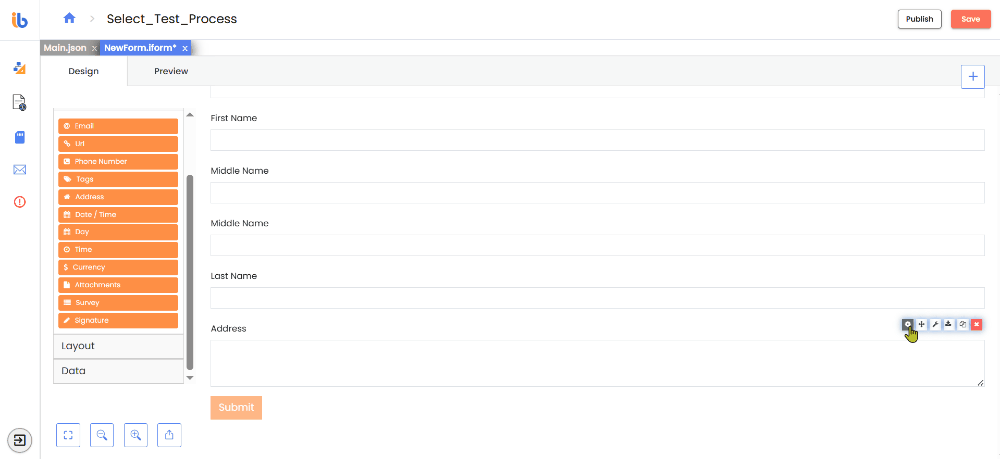Image resolution: width=1000 pixels, height=459 pixels.
Task: Switch to the Preview tab
Action: point(171,71)
